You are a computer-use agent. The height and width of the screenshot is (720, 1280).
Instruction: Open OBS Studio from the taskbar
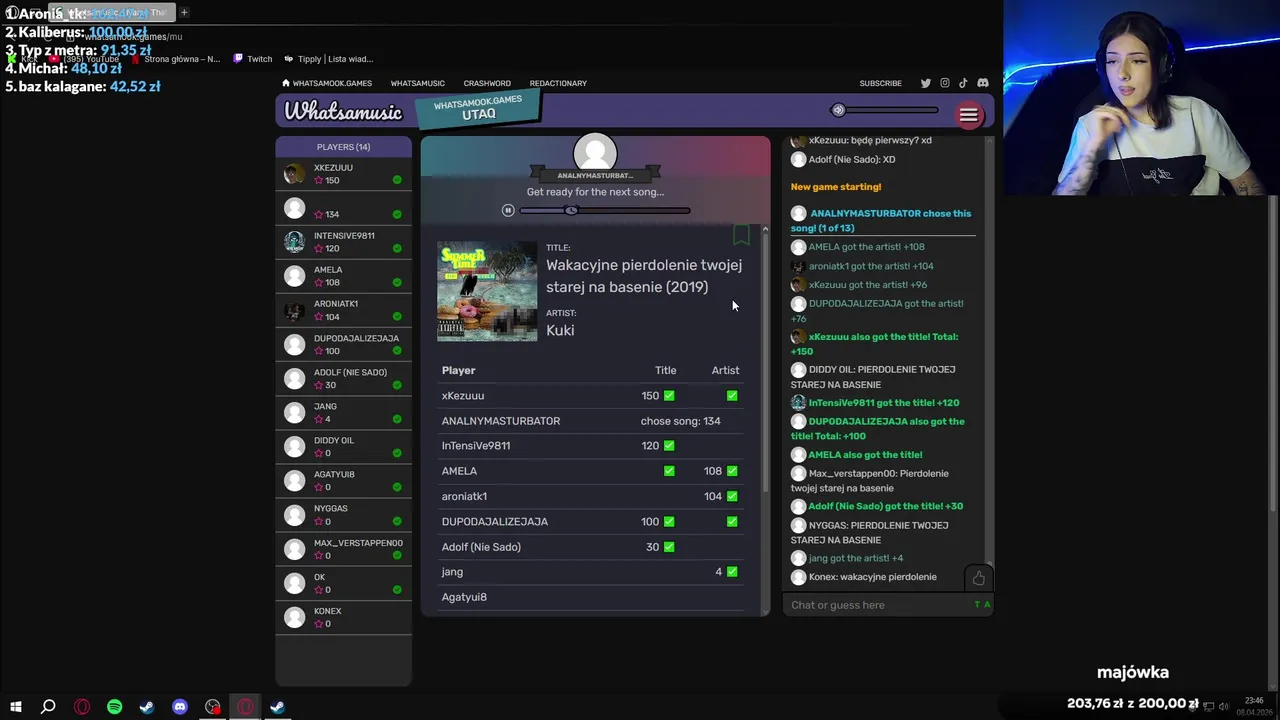coord(212,707)
